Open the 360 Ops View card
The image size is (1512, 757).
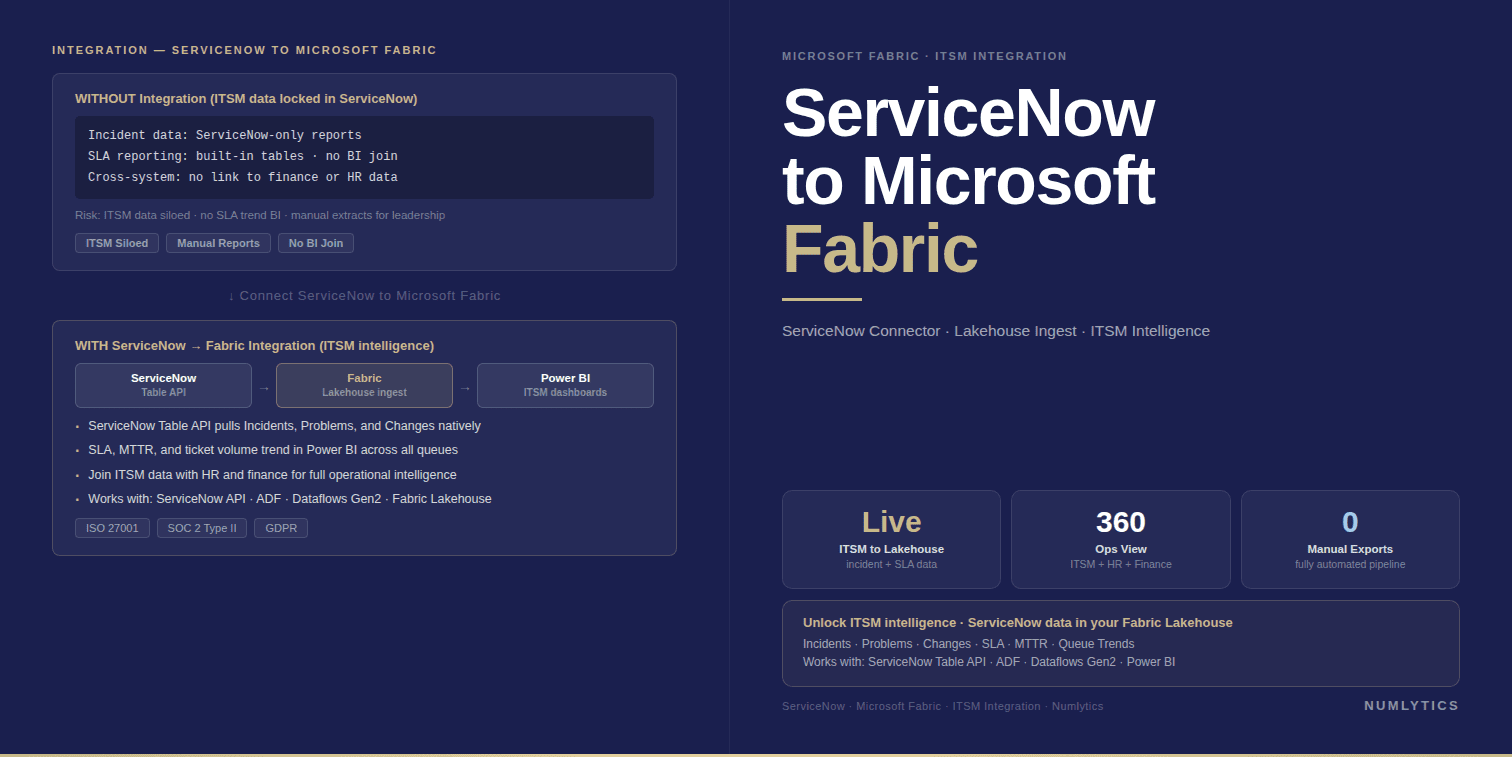[1121, 539]
